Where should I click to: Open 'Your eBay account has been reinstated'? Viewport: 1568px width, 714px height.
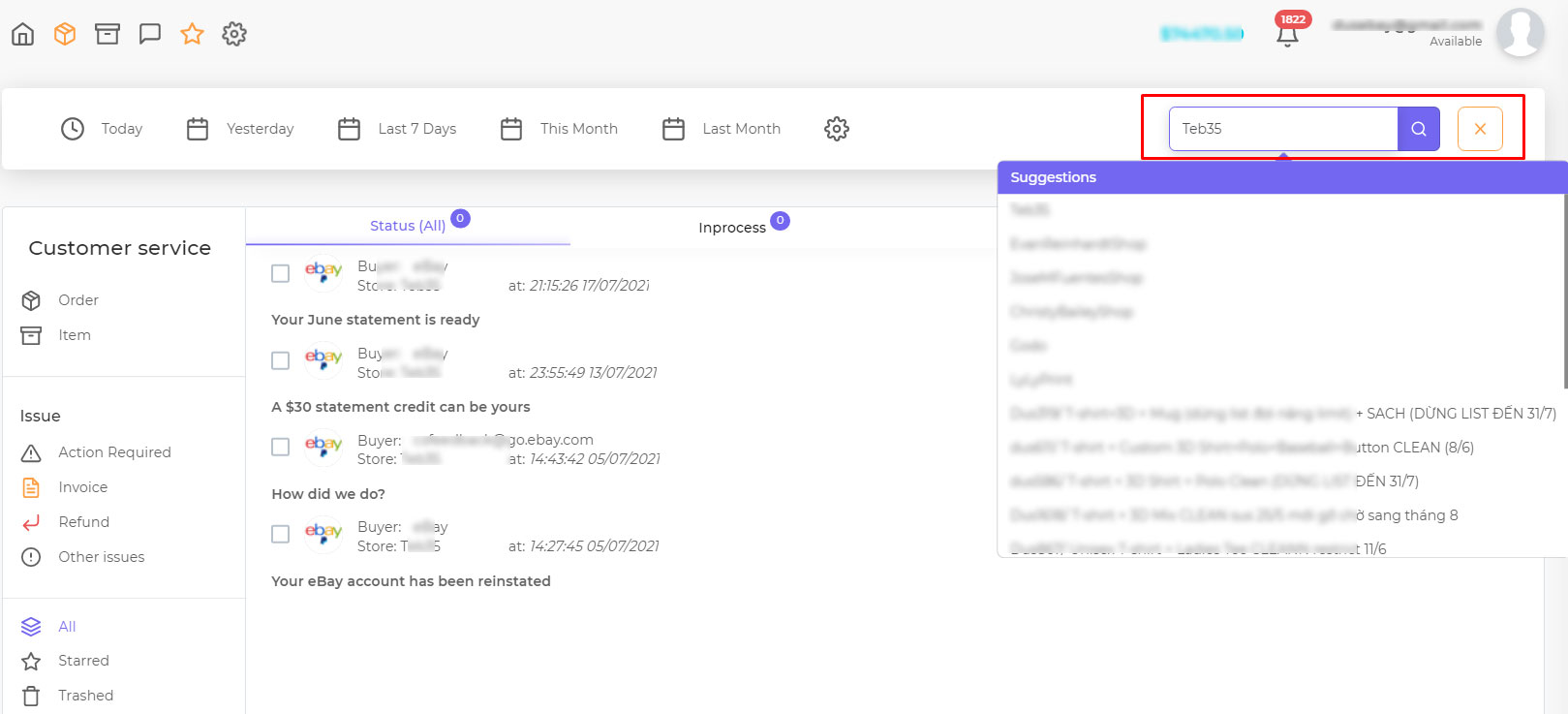click(411, 581)
